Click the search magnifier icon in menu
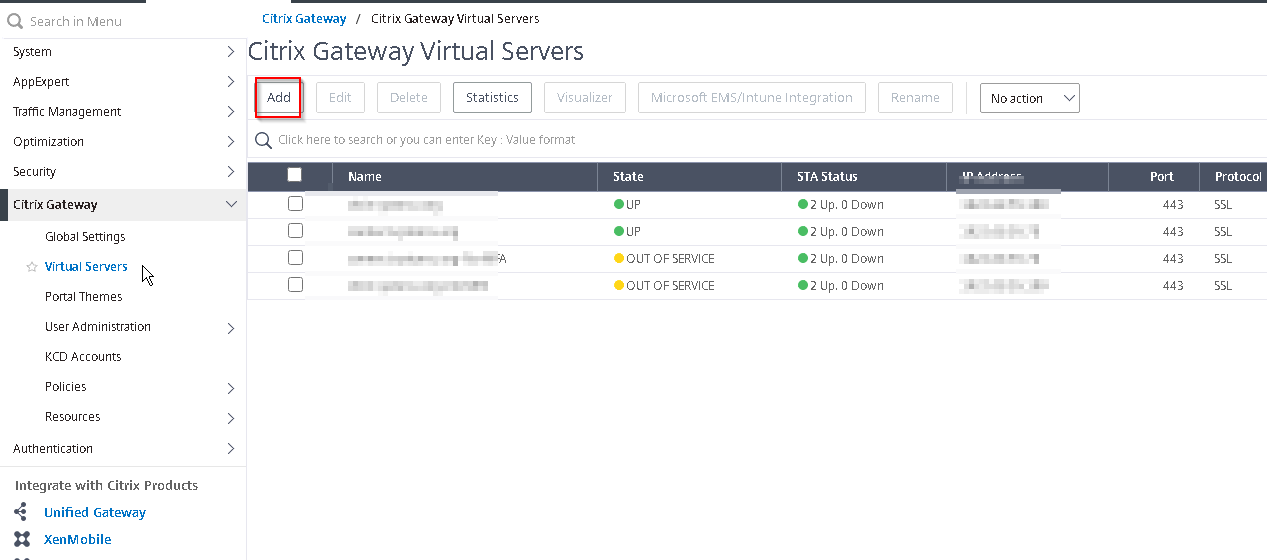Image resolution: width=1267 pixels, height=560 pixels. [x=15, y=20]
